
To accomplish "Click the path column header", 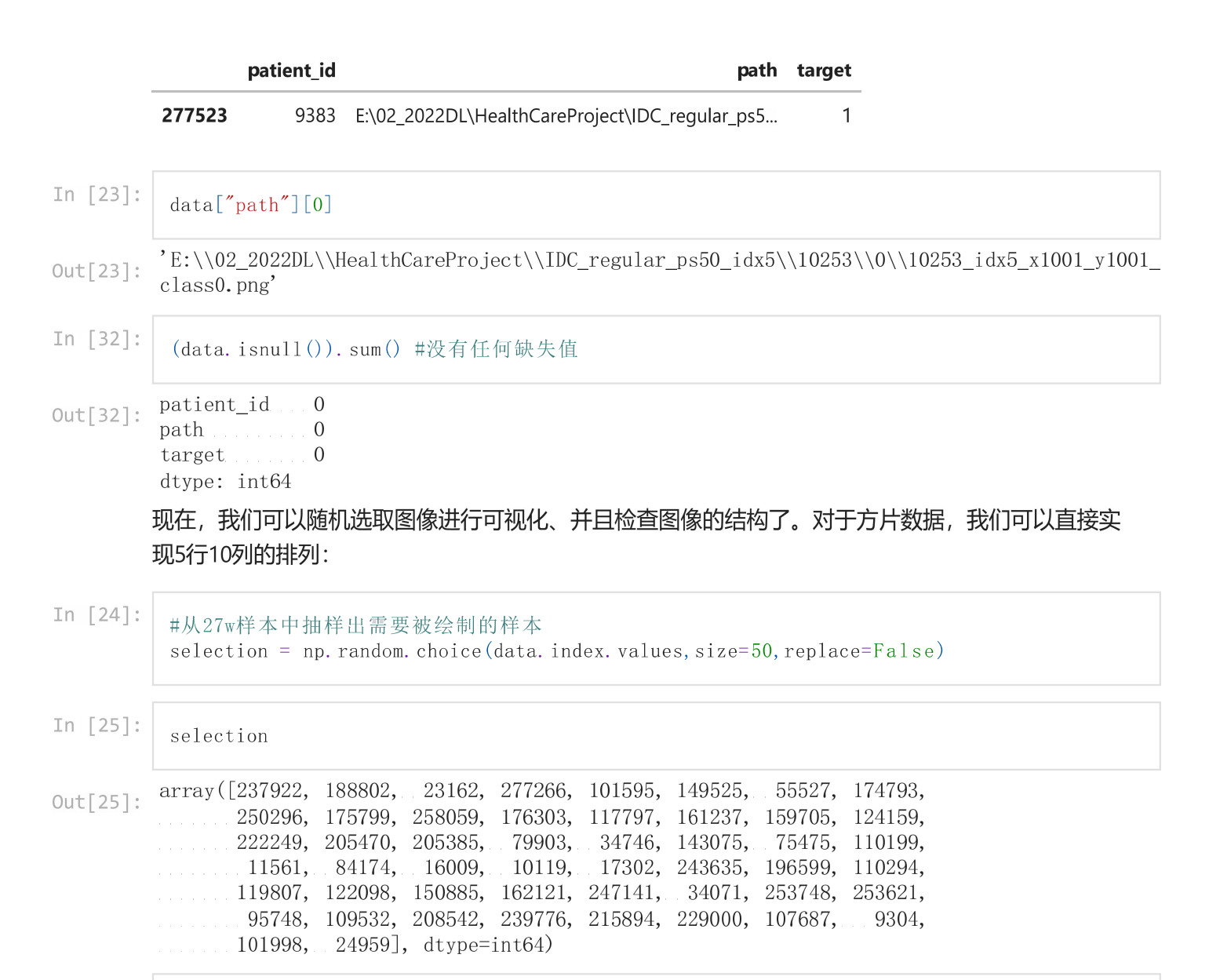I will tap(757, 71).
